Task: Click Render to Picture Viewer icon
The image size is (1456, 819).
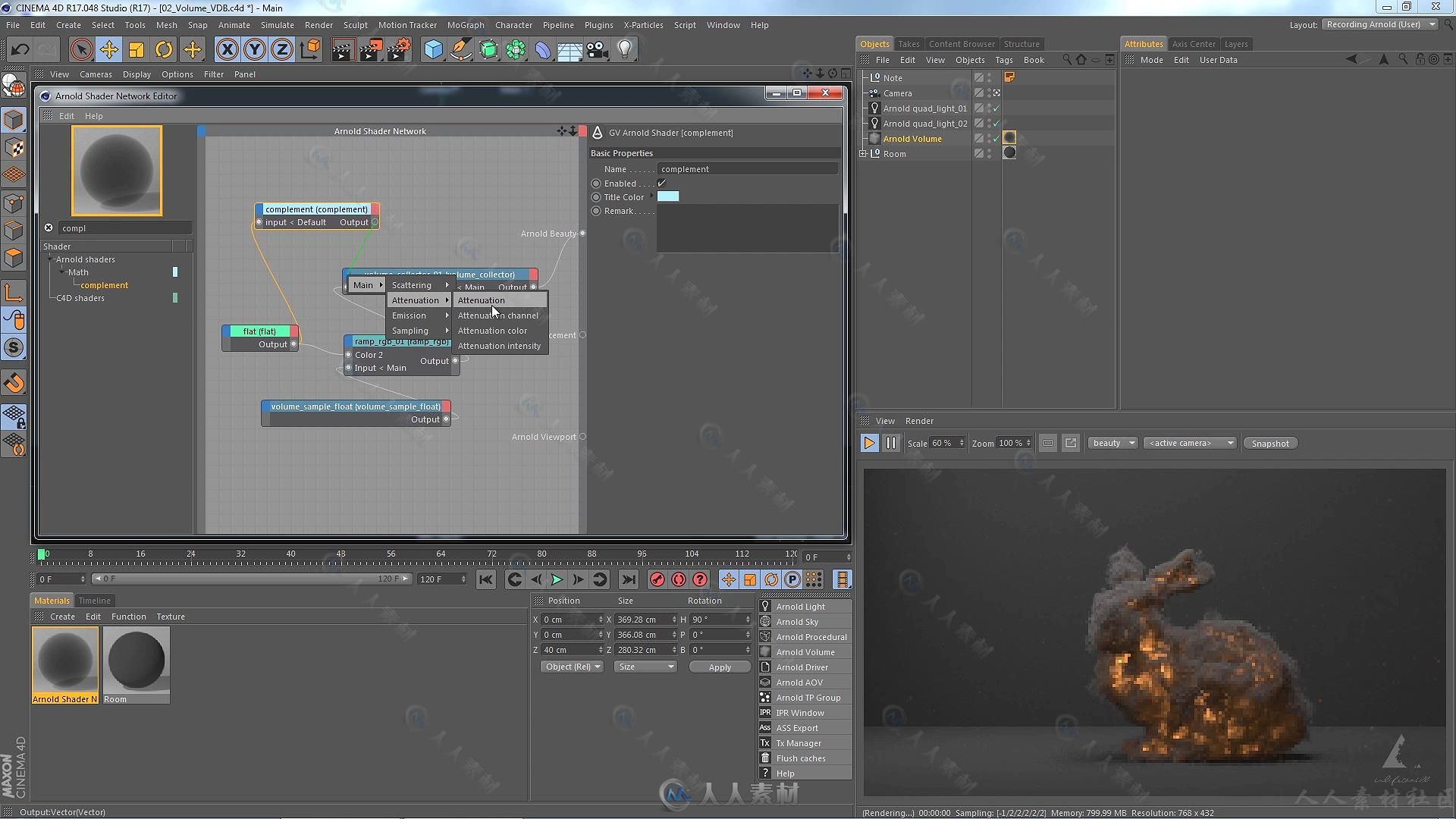Action: tap(371, 50)
